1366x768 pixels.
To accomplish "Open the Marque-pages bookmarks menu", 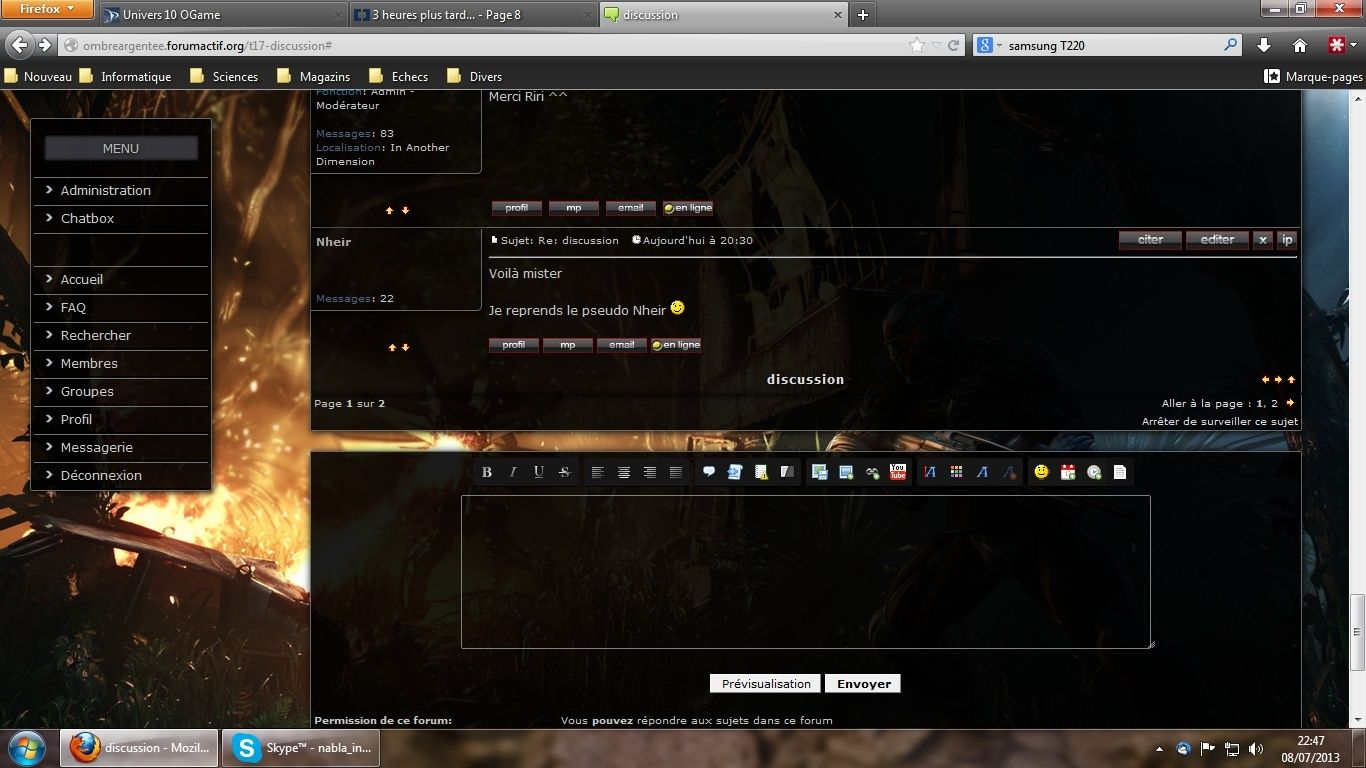I will [1313, 76].
